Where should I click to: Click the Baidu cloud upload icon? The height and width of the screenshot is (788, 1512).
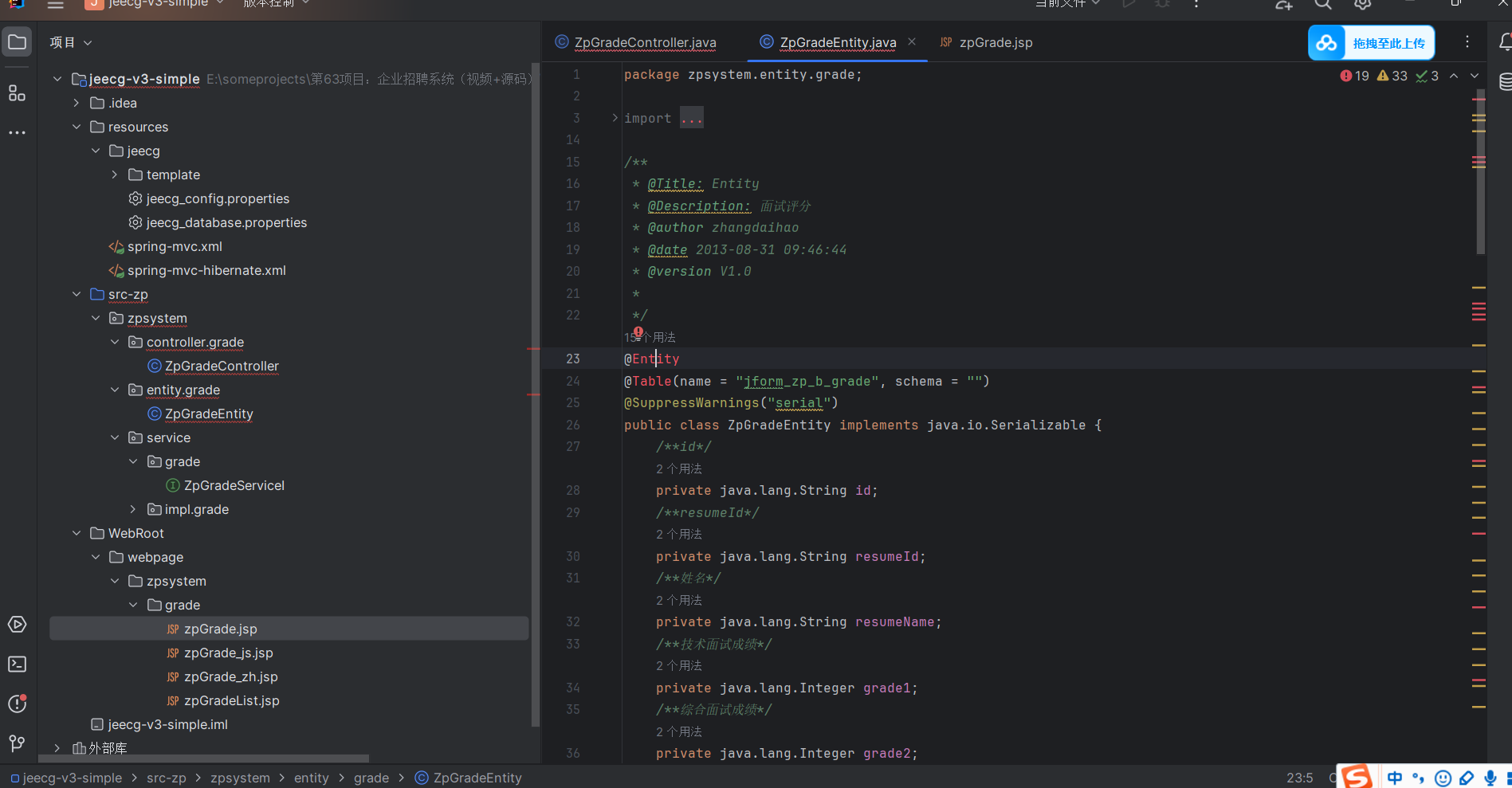click(1326, 43)
